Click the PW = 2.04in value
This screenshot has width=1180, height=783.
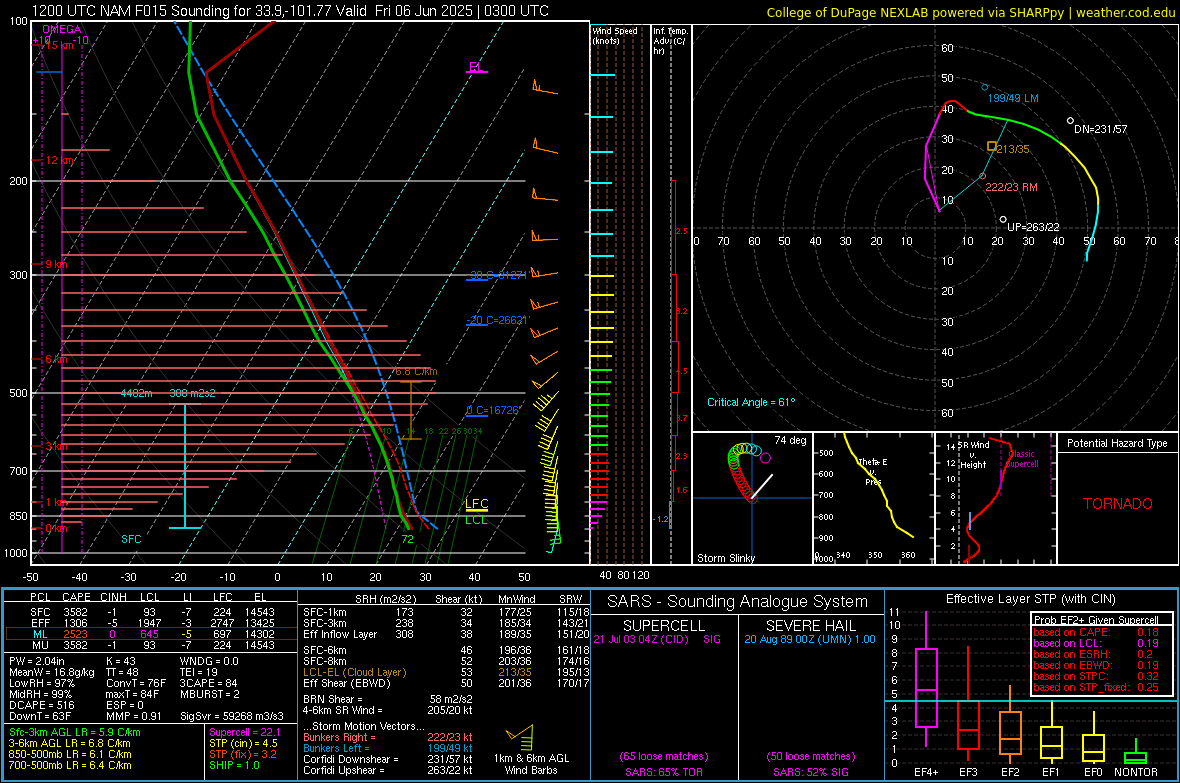37,661
